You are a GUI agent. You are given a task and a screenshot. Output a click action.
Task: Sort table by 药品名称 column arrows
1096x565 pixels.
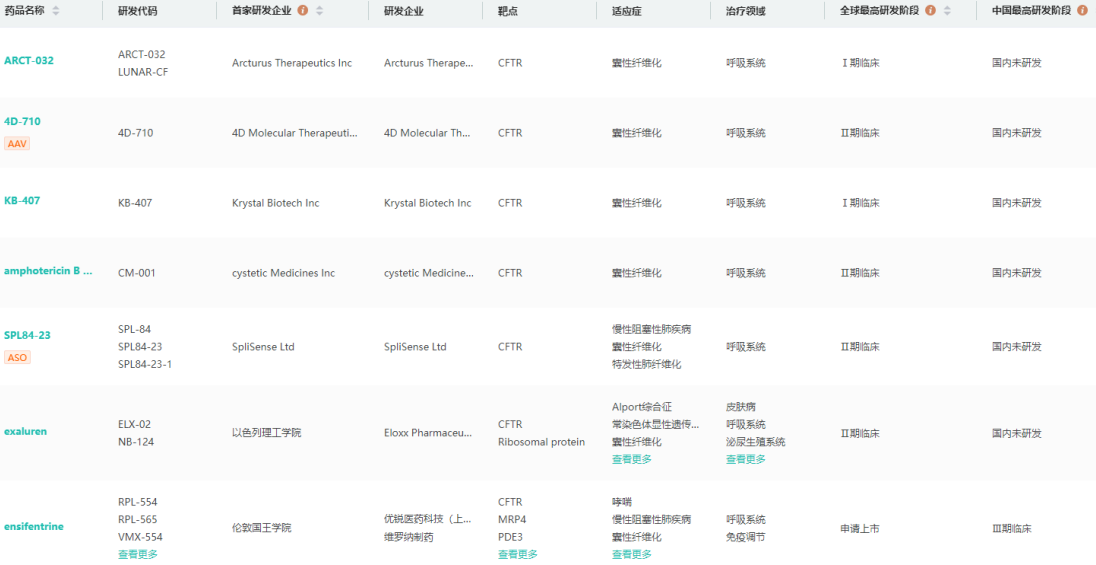point(56,10)
